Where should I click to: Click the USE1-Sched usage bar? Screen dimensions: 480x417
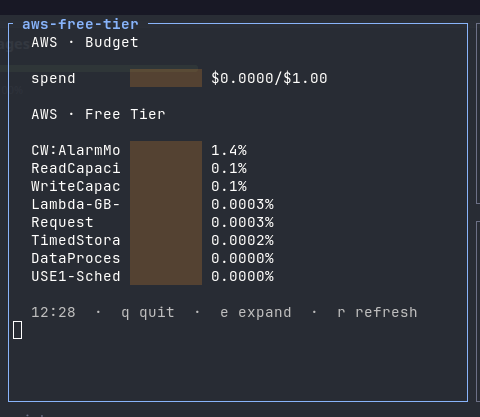[166, 276]
